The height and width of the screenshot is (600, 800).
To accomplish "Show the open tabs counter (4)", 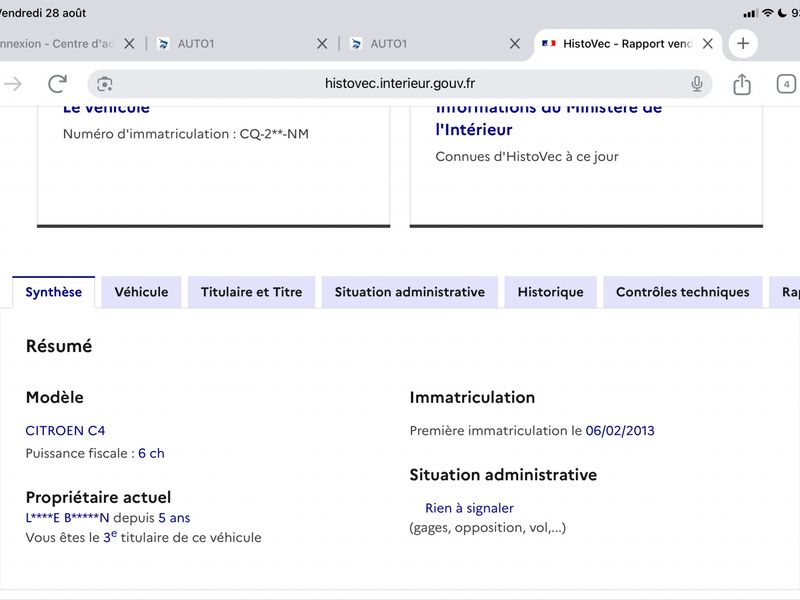I will click(x=786, y=84).
